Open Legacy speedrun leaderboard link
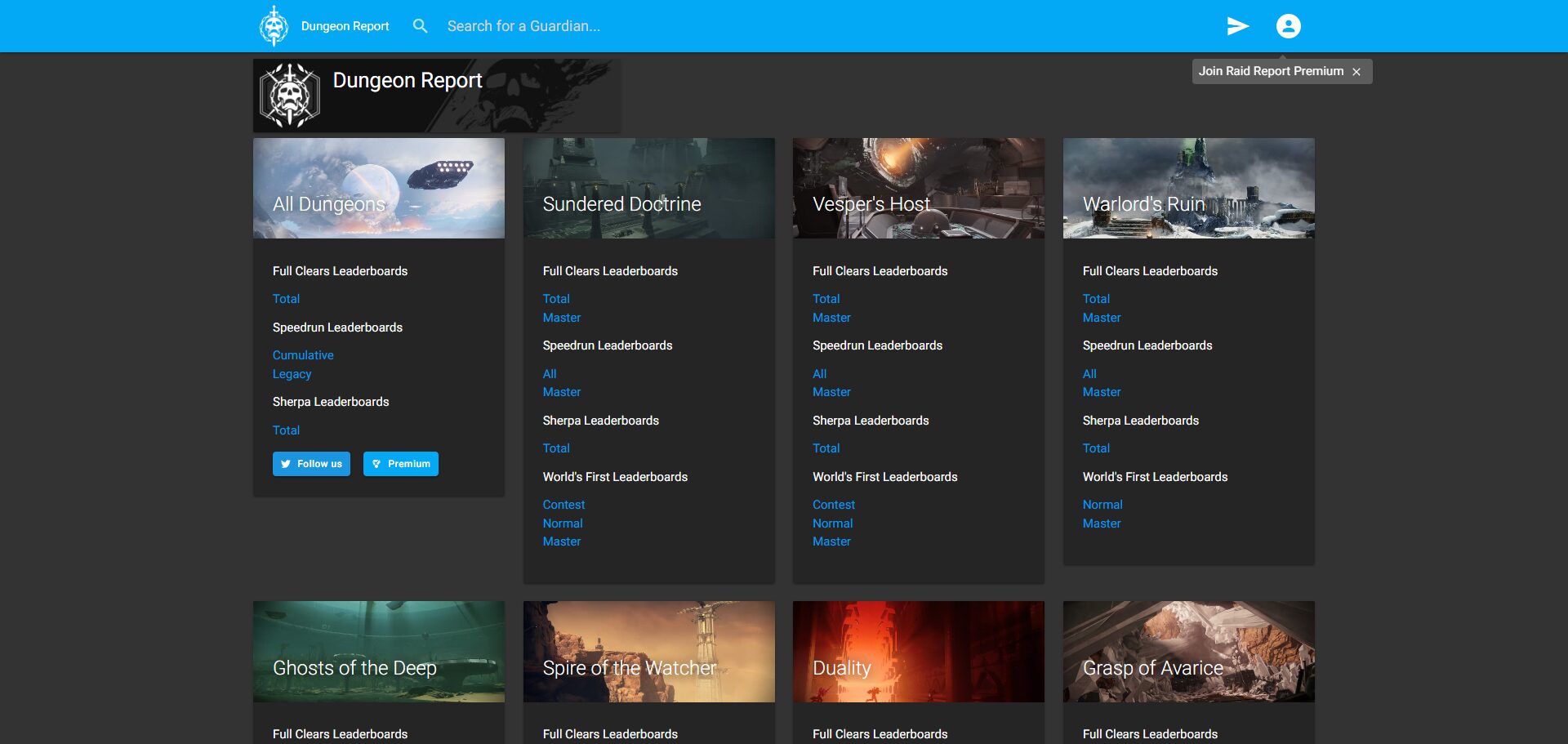 [x=292, y=374]
